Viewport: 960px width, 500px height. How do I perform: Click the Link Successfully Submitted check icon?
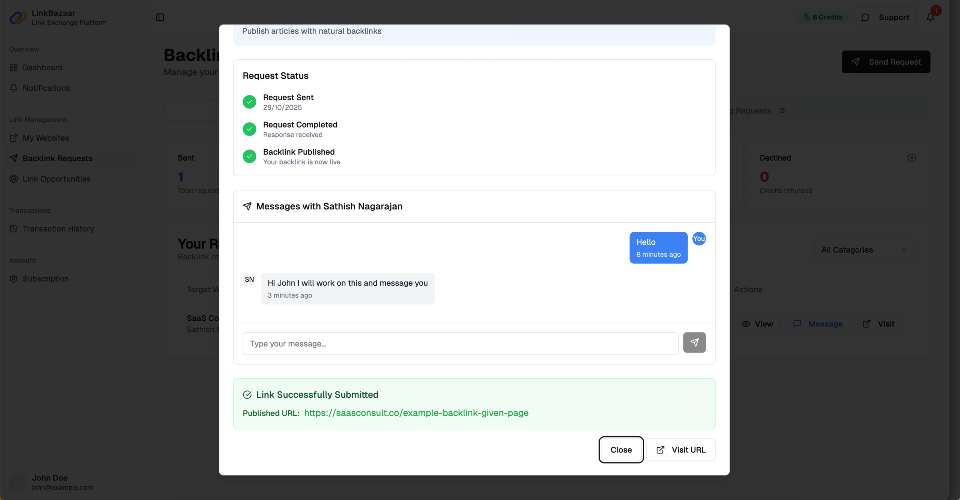247,395
